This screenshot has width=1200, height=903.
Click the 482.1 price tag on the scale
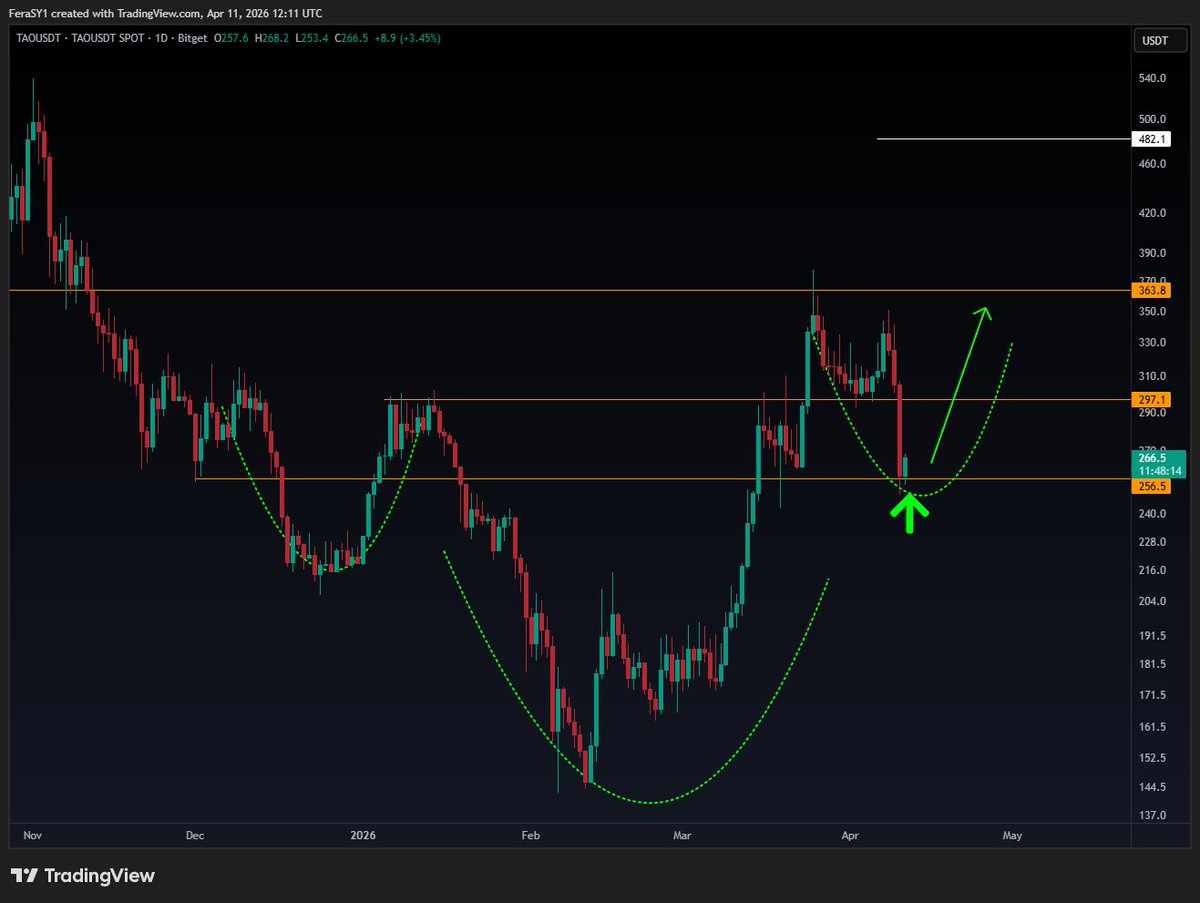click(x=1151, y=139)
